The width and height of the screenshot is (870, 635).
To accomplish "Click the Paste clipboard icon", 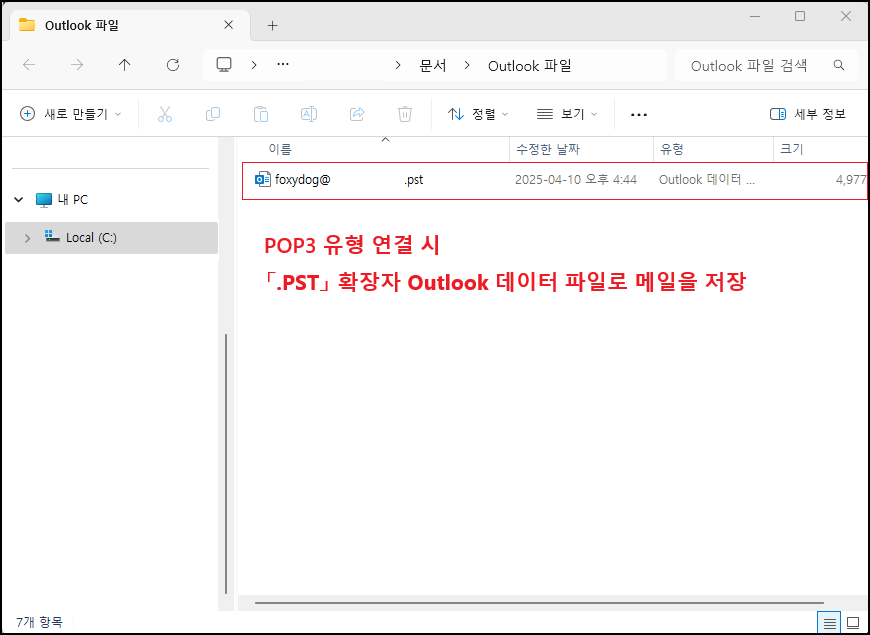I will coord(261,114).
